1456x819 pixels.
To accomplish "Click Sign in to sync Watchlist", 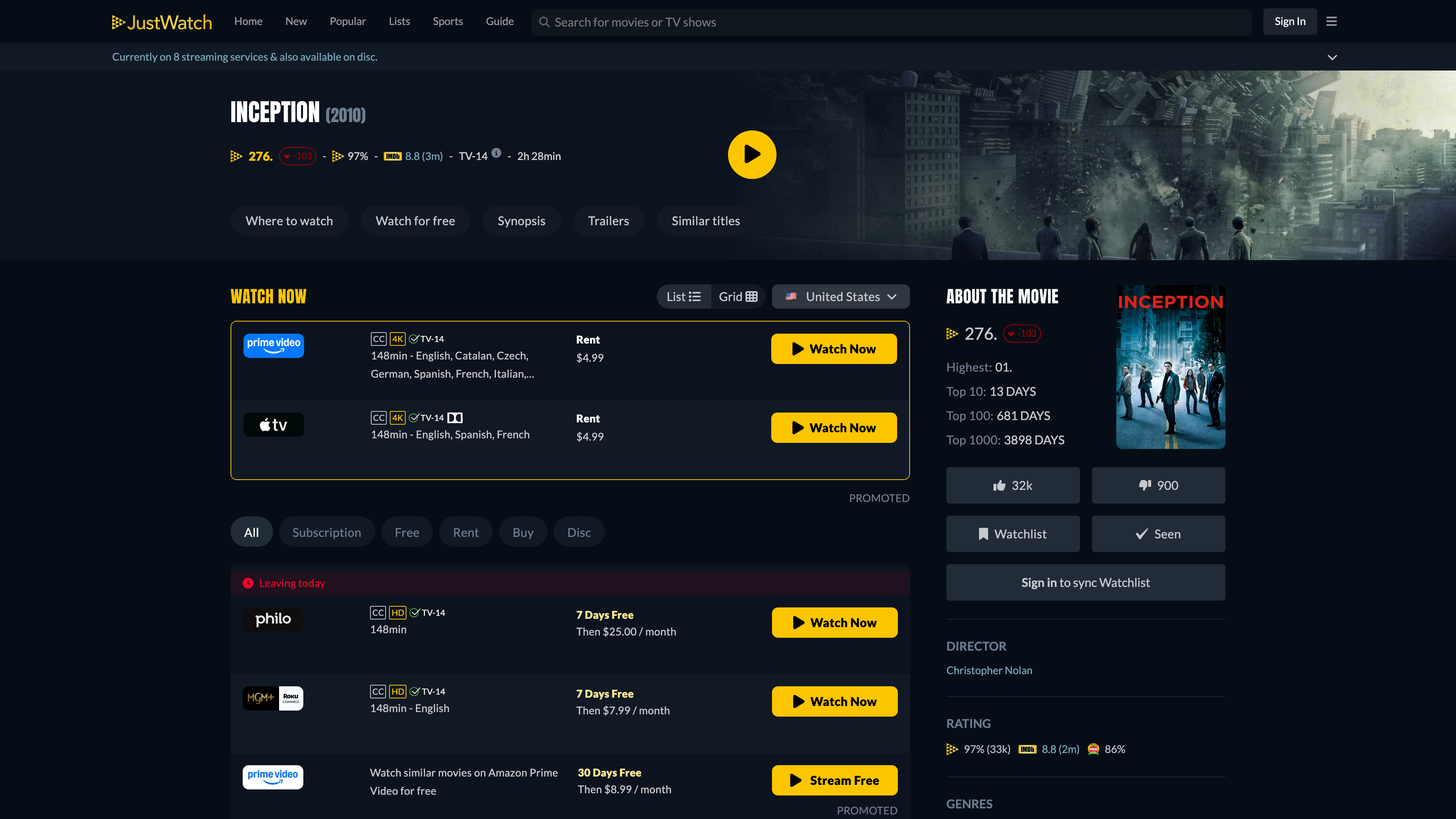I will click(1085, 582).
